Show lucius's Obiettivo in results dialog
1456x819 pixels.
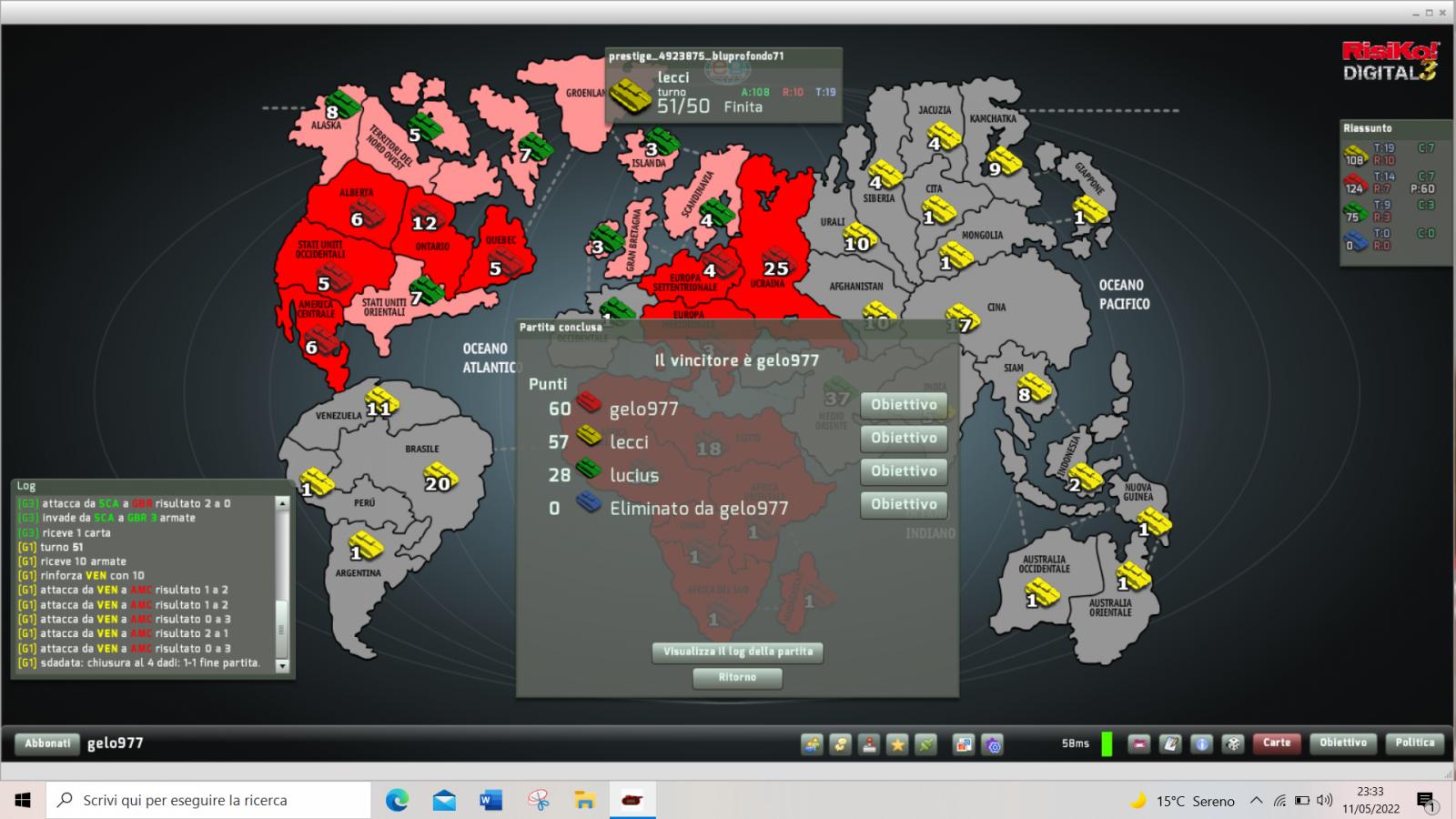click(x=904, y=471)
